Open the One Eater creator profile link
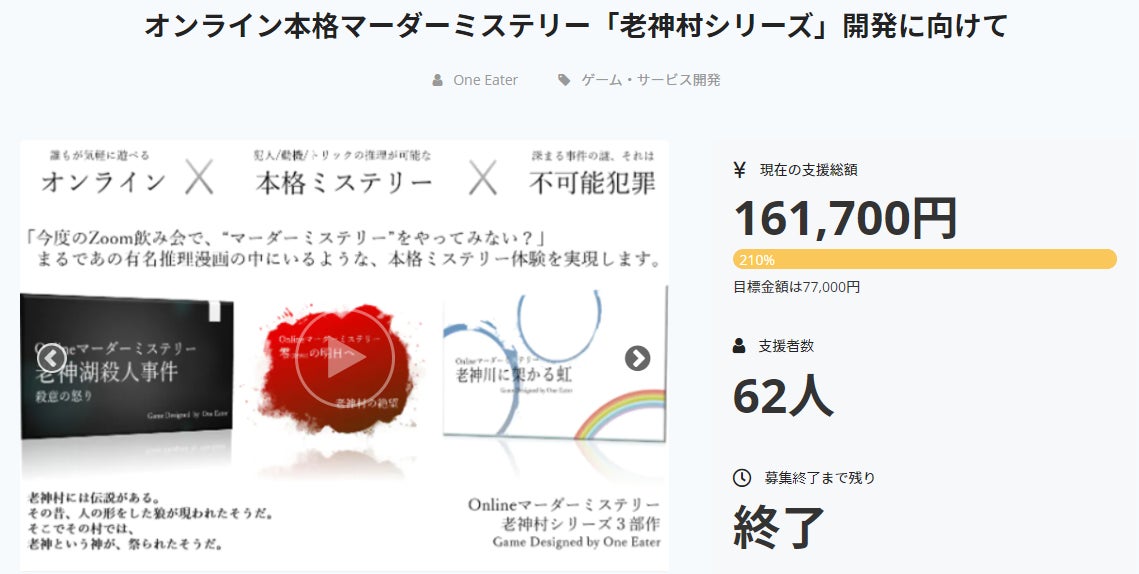The image size is (1139, 574). click(x=485, y=80)
